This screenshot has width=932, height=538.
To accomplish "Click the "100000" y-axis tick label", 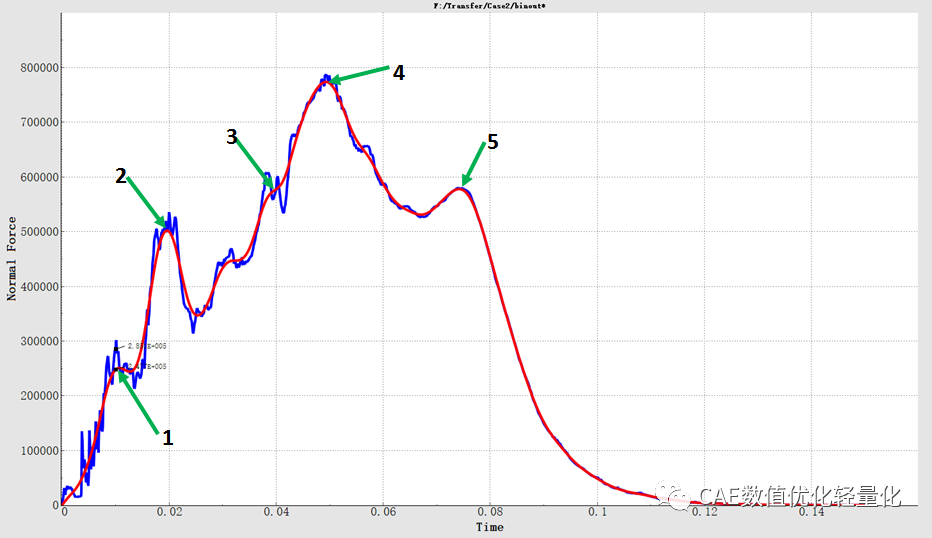I will 40,451.
